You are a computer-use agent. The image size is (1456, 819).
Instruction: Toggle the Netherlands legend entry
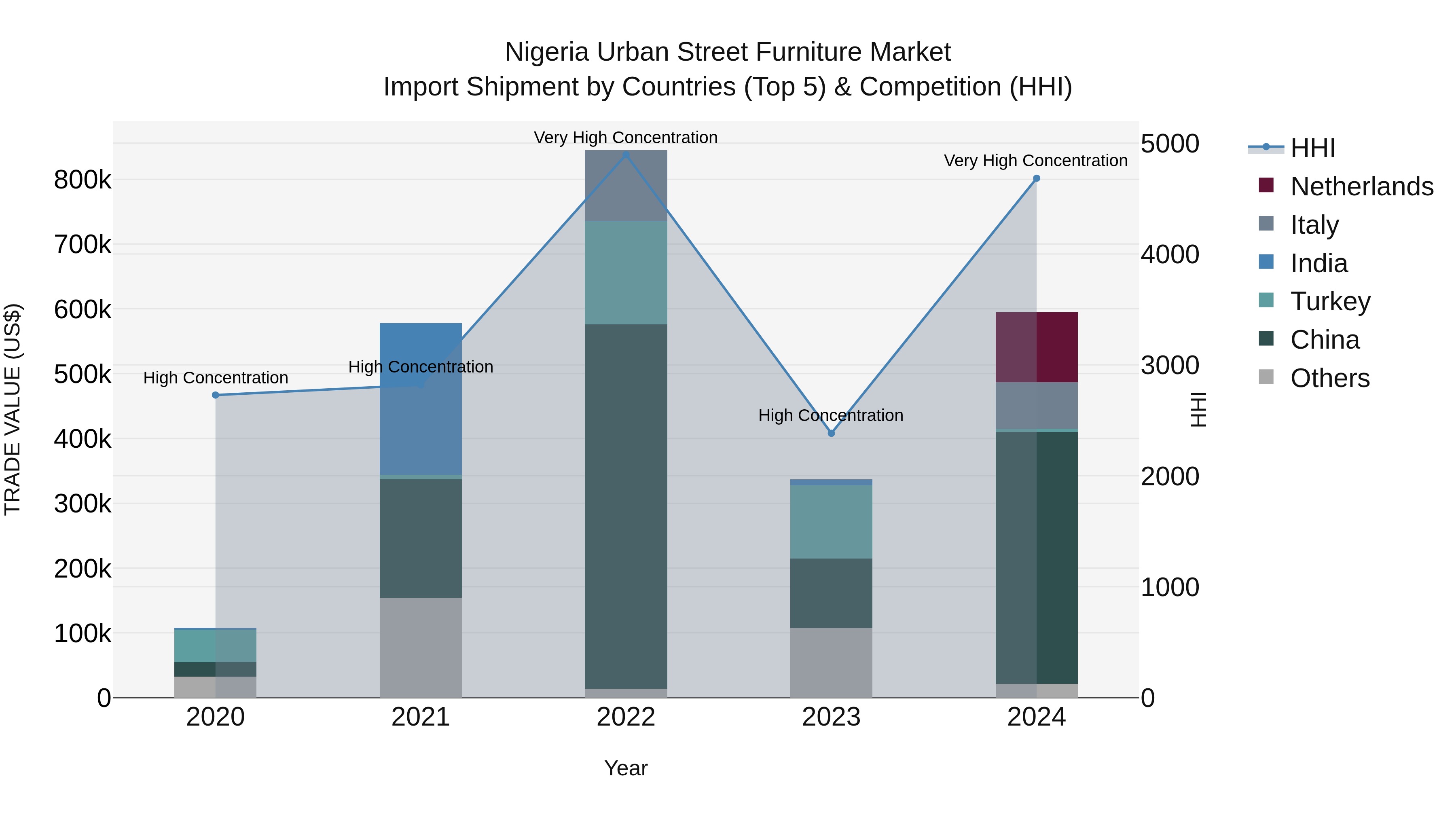(1346, 186)
